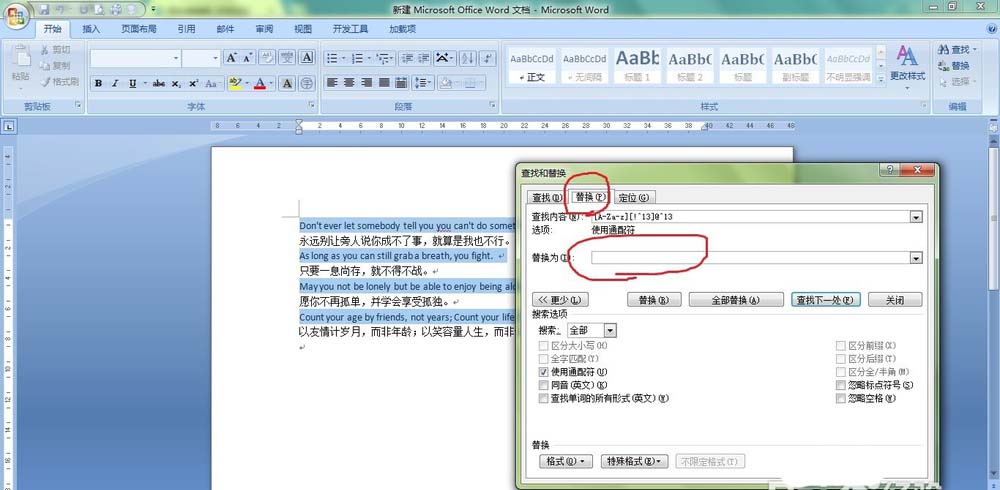Screen dimensions: 1000x490
Task: Click the character shading (A) icon
Action: pos(287,84)
